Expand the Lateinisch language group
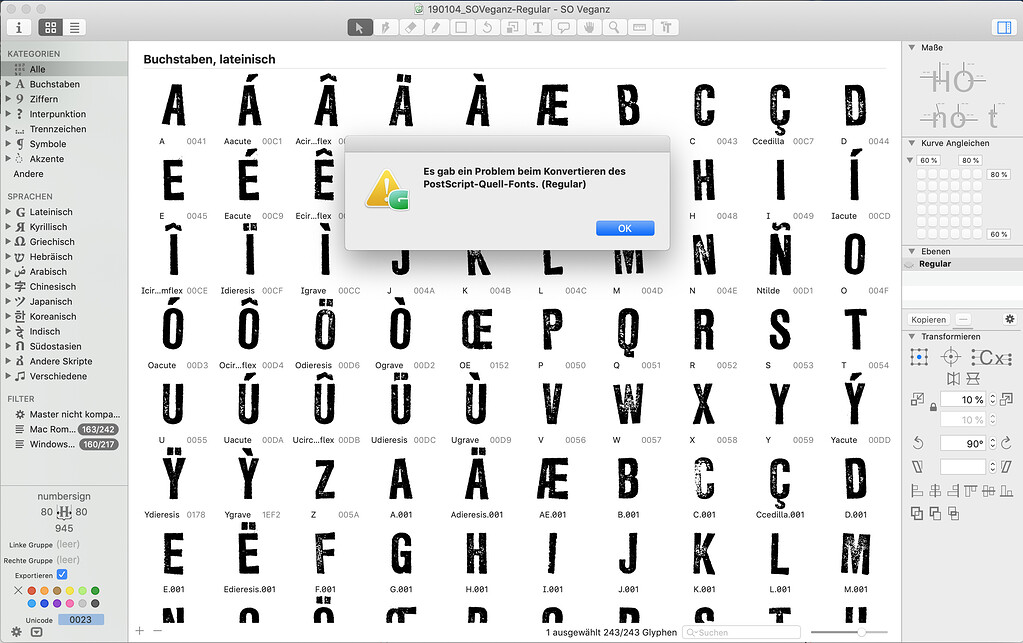 tap(8, 212)
